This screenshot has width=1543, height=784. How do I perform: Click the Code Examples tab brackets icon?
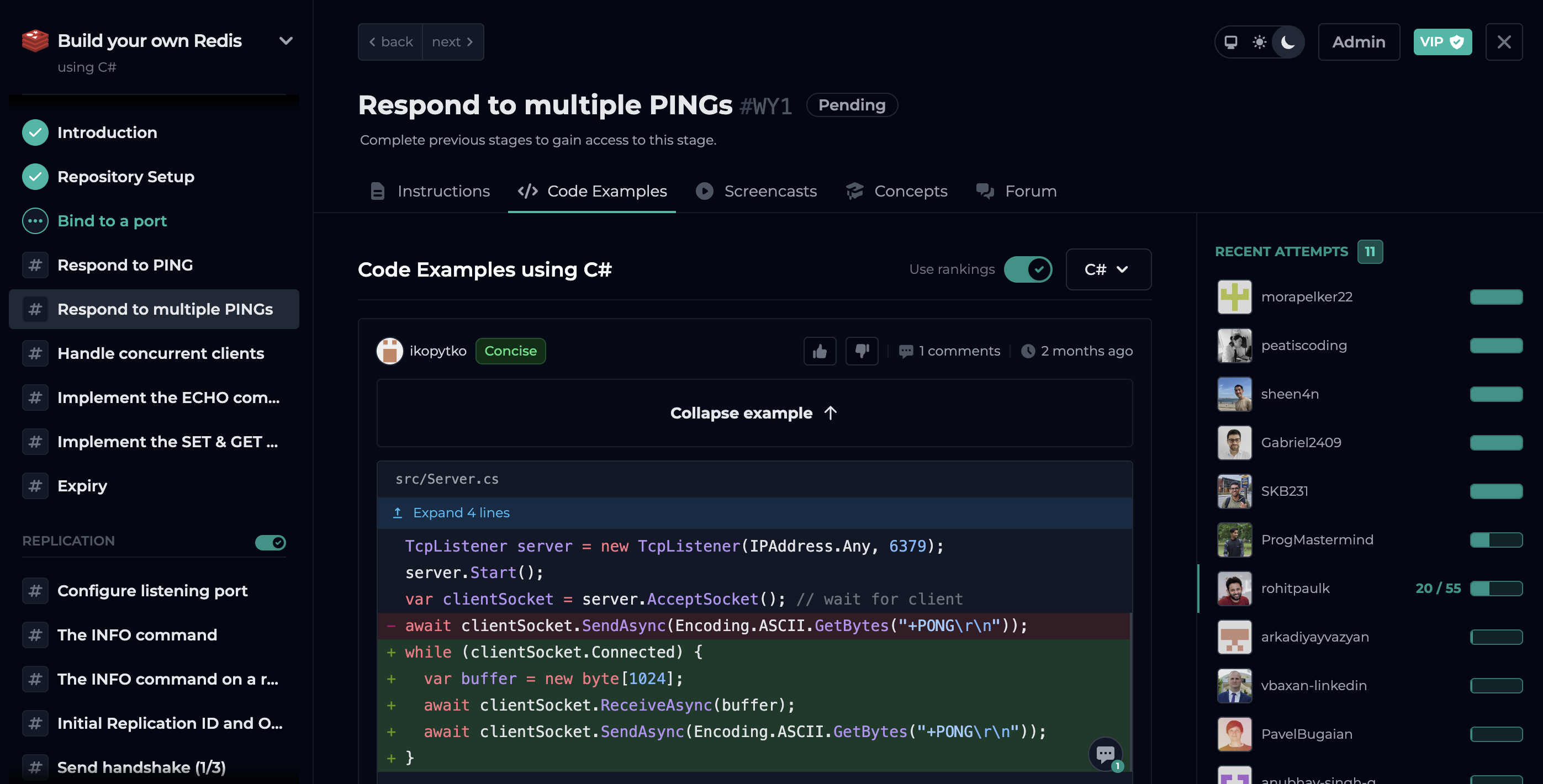(528, 191)
